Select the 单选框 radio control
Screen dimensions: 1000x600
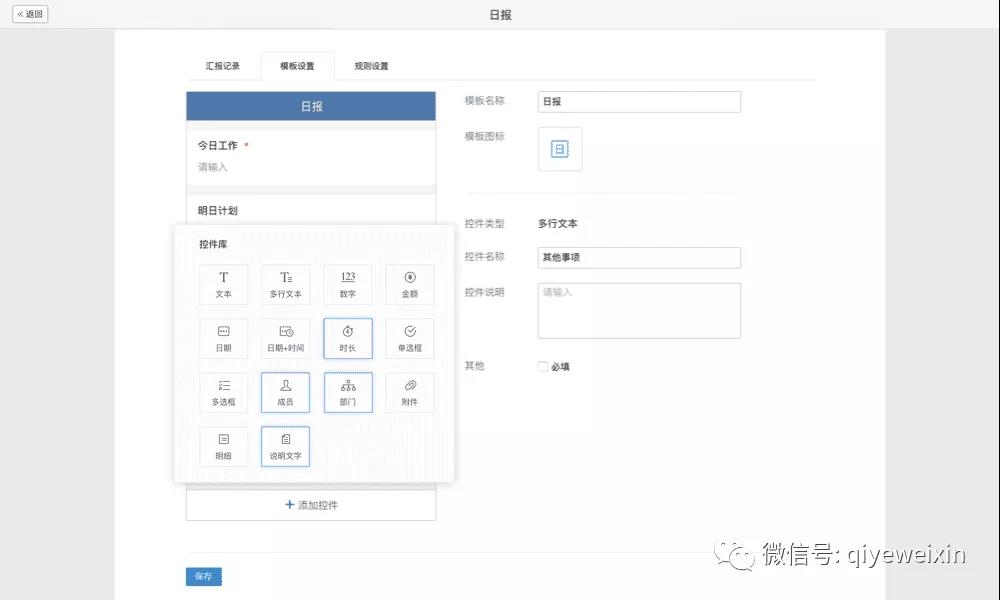tap(410, 338)
